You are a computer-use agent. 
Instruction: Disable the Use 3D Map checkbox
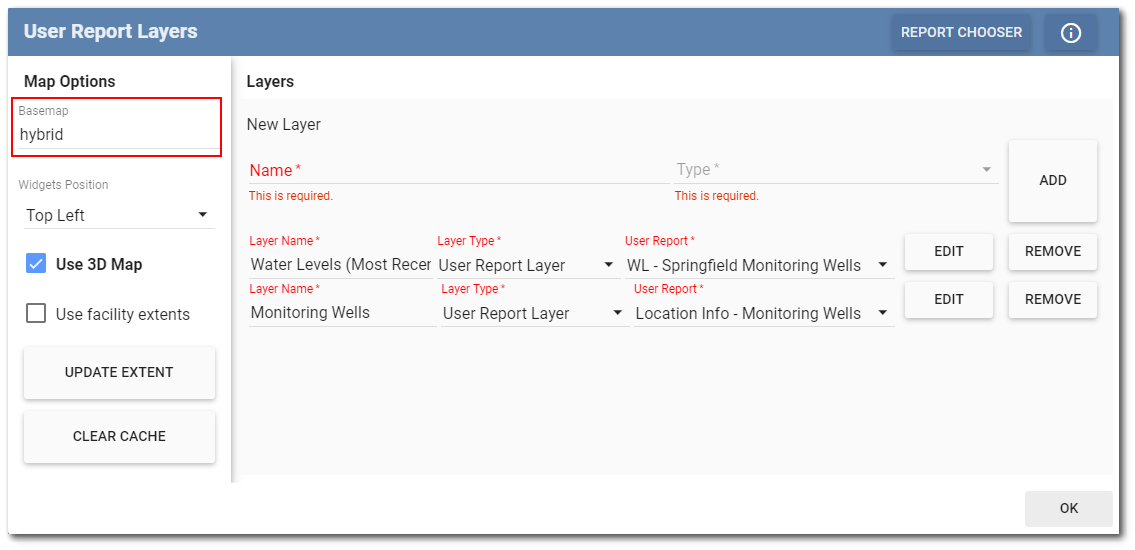coord(36,264)
